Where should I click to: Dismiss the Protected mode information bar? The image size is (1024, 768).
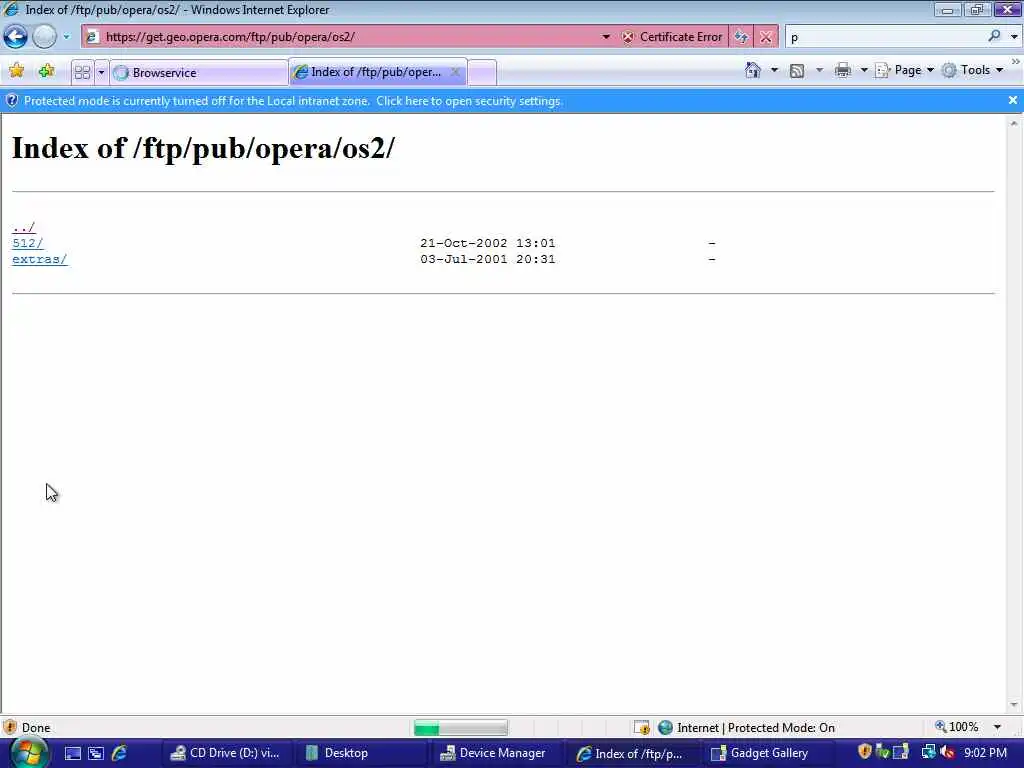[1012, 100]
